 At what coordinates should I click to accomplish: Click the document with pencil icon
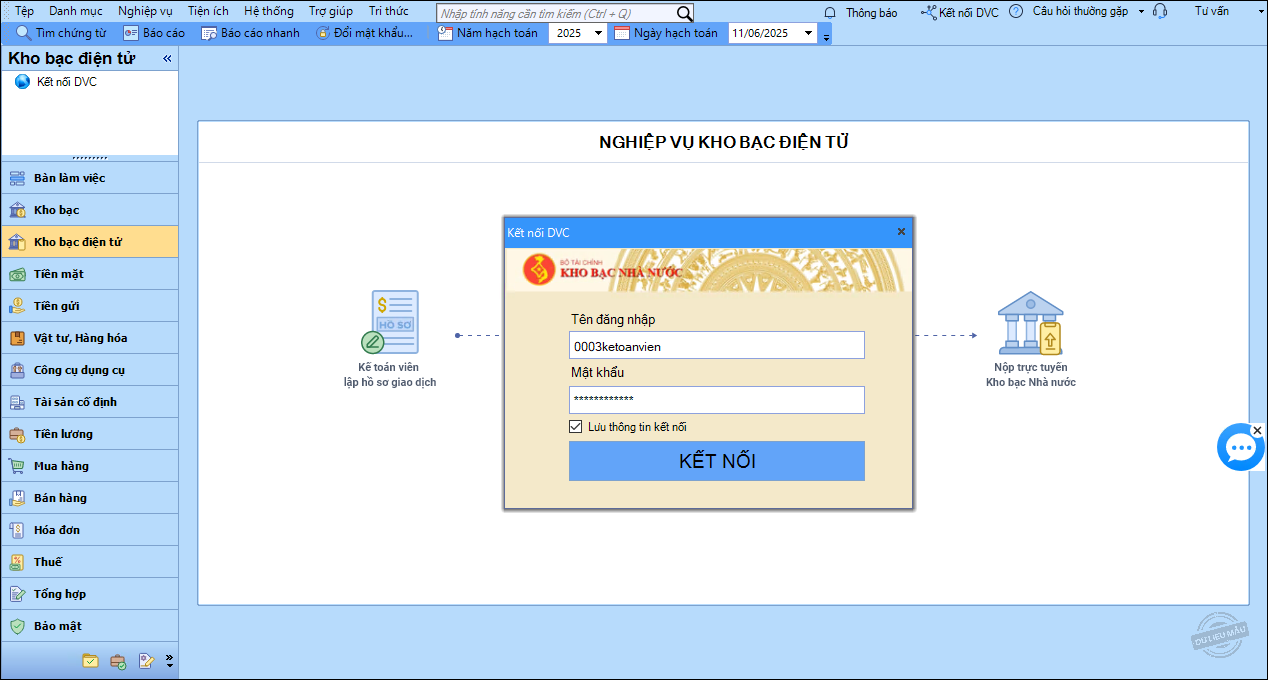(146, 661)
